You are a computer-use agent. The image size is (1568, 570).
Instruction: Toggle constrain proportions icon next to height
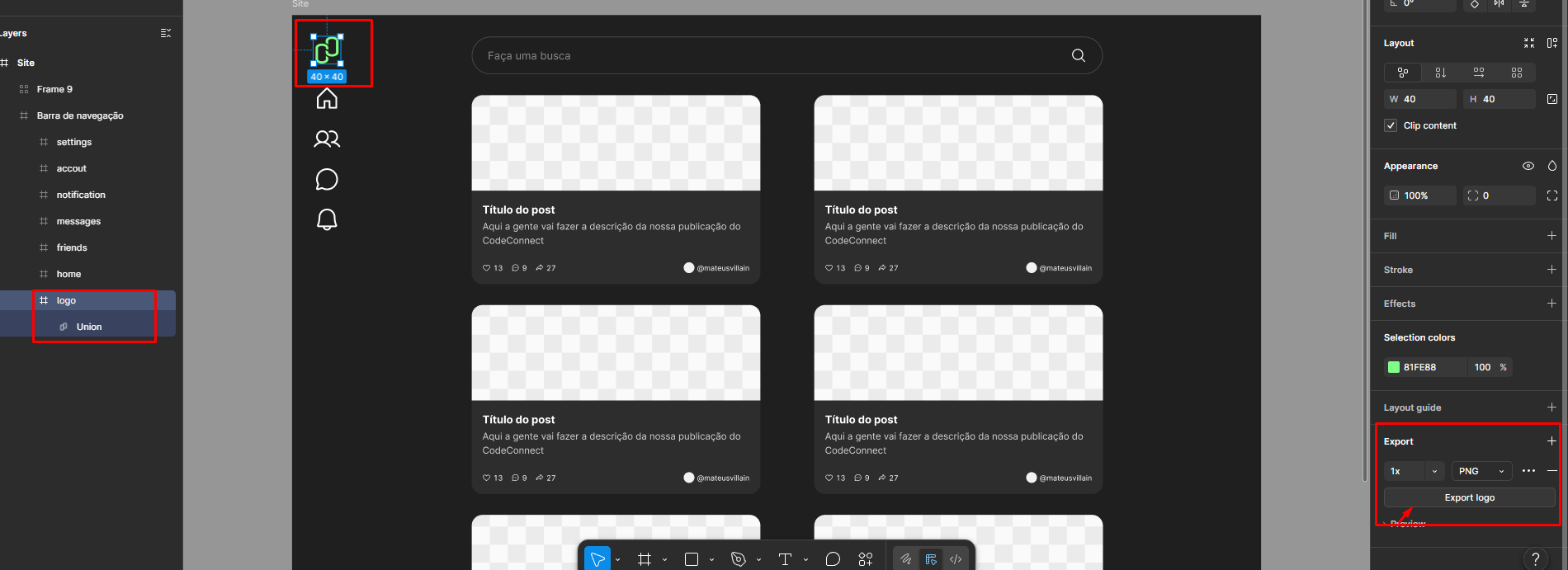pos(1552,99)
